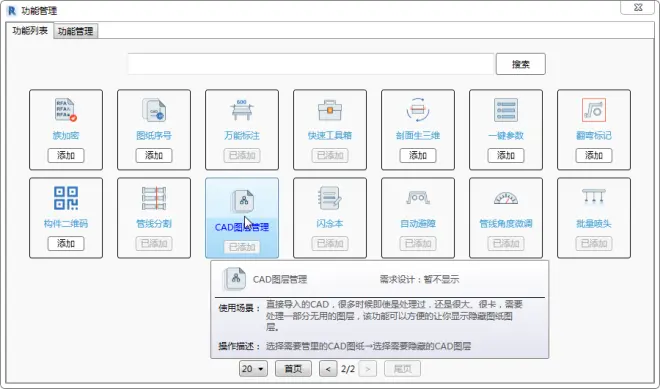Click the 翻弯标记 bend mark icon
Image resolution: width=660 pixels, height=389 pixels.
click(x=594, y=110)
